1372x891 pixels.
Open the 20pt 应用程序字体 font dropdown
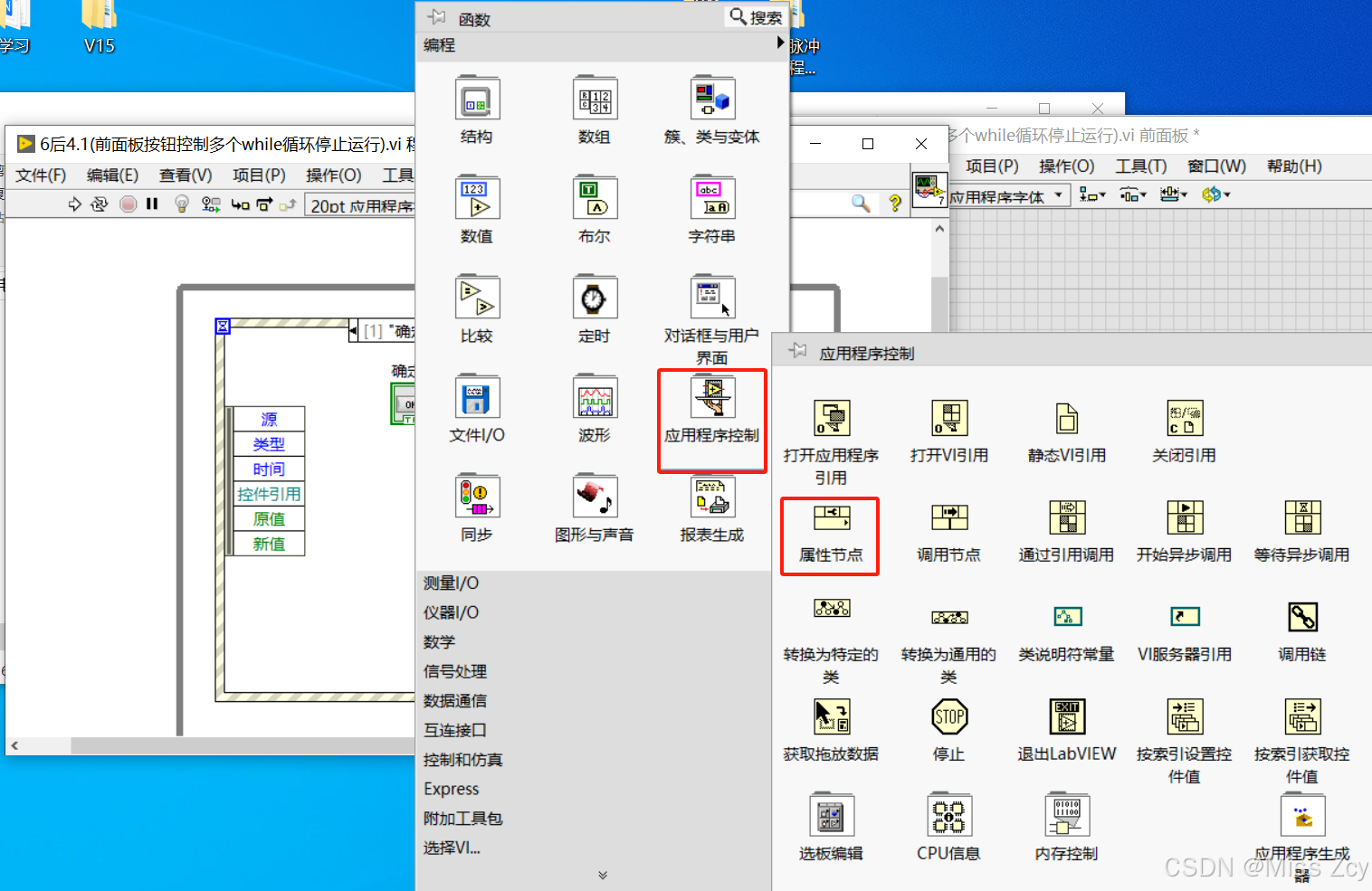[360, 204]
